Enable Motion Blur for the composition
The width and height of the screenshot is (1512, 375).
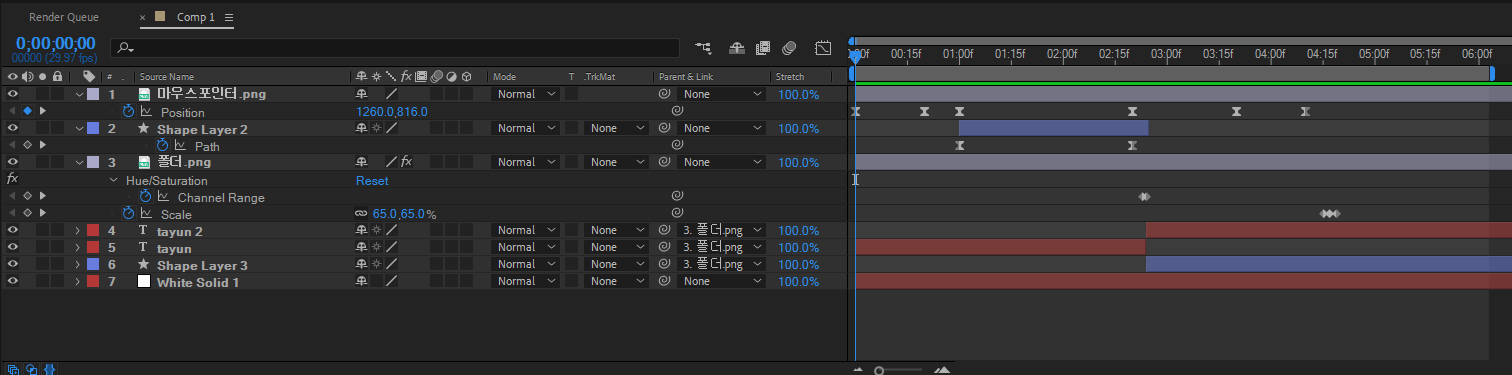click(x=789, y=47)
